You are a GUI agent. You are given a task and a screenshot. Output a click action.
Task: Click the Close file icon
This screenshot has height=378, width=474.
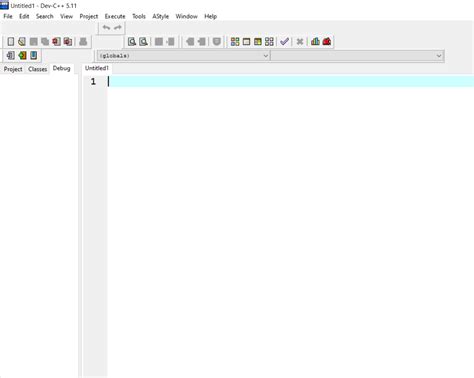pyautogui.click(x=56, y=42)
